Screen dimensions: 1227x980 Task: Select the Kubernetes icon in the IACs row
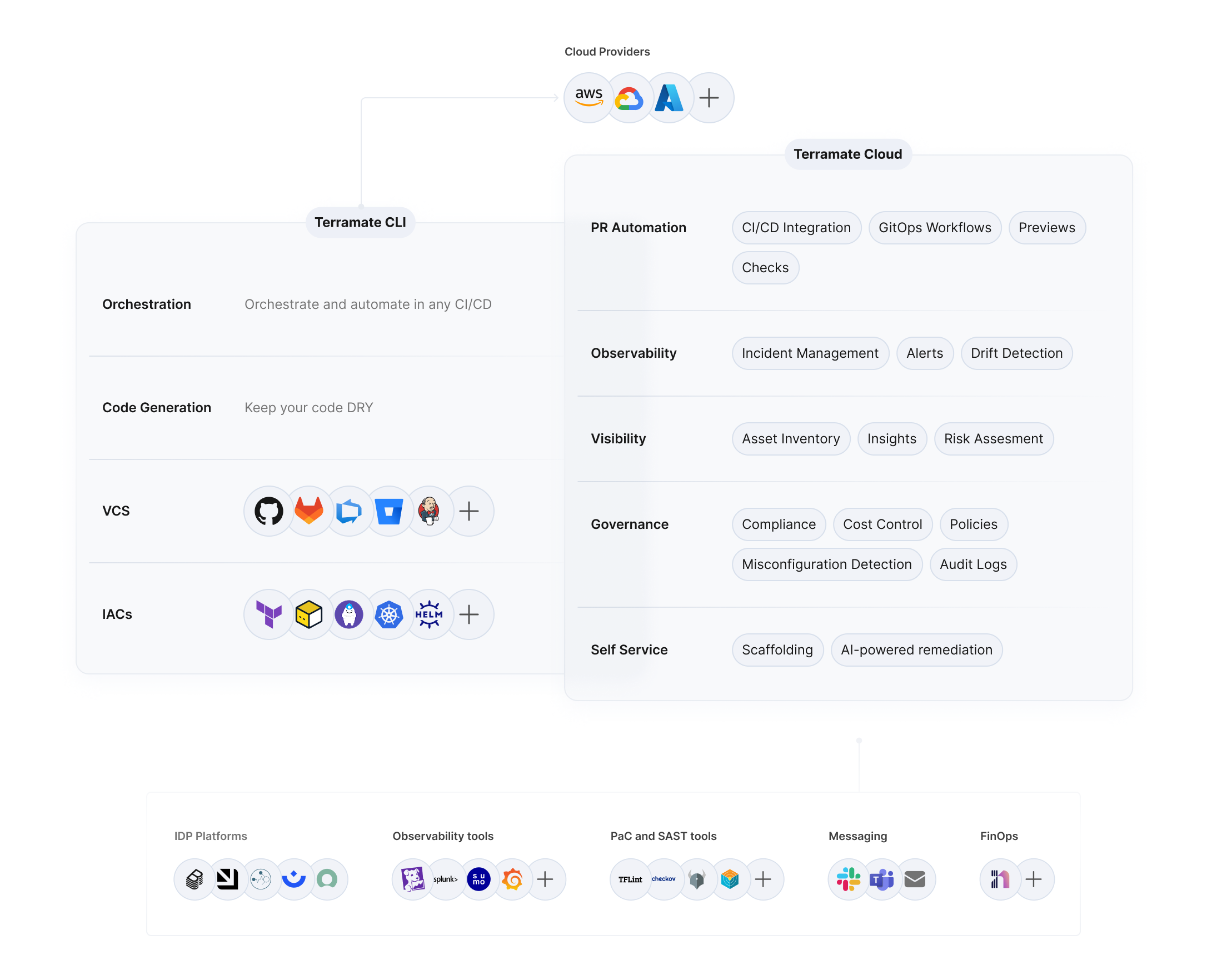(389, 614)
